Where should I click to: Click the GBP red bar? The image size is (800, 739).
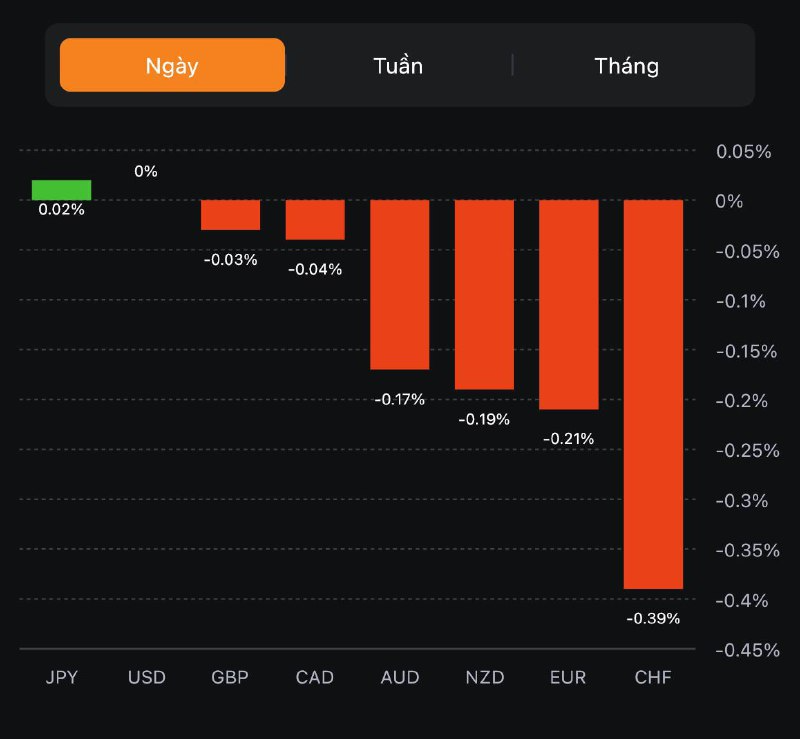point(230,215)
